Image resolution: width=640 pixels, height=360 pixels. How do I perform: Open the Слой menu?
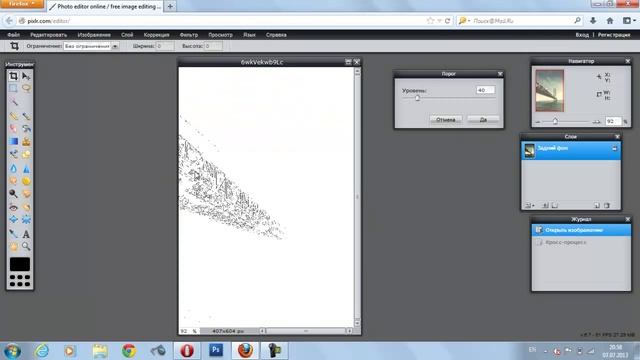[127, 35]
